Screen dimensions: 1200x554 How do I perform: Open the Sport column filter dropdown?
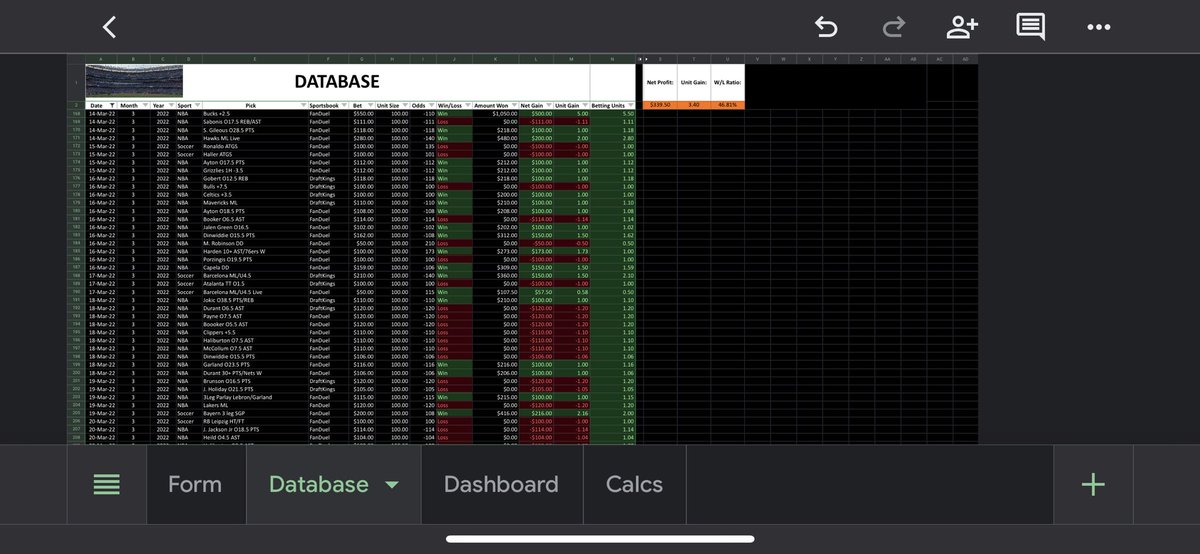click(x=196, y=105)
